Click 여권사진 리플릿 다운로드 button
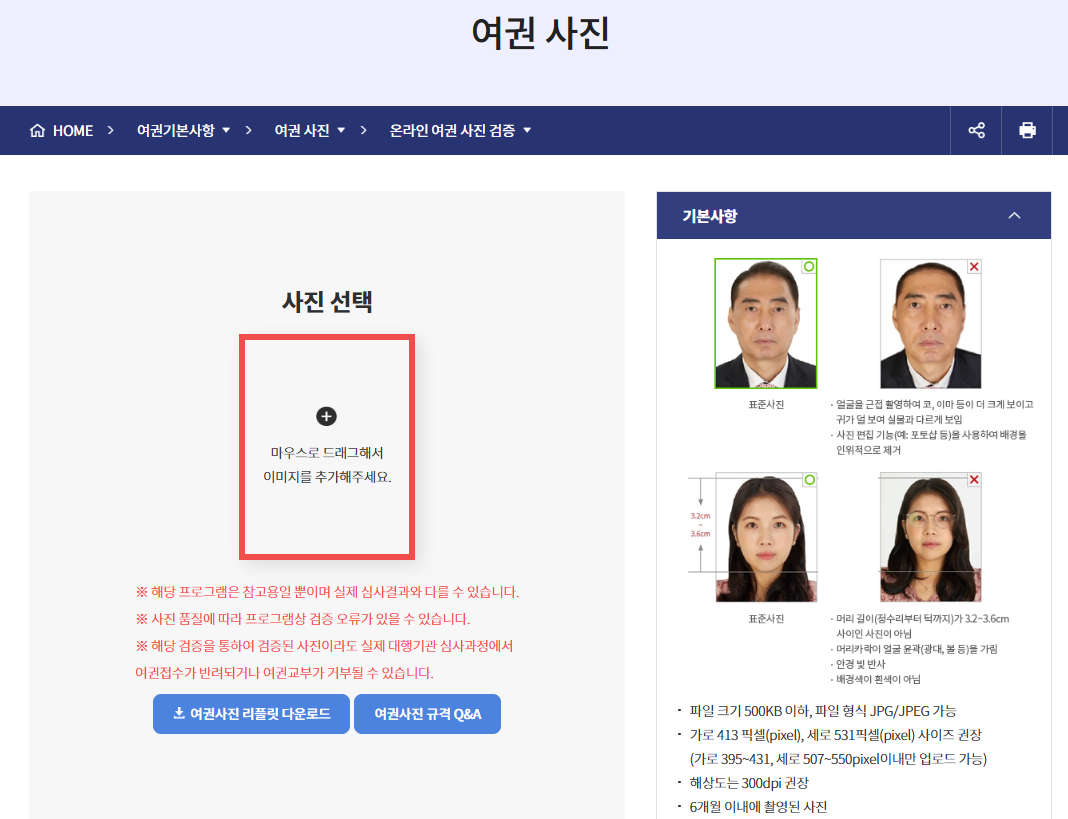1068x819 pixels. click(251, 714)
